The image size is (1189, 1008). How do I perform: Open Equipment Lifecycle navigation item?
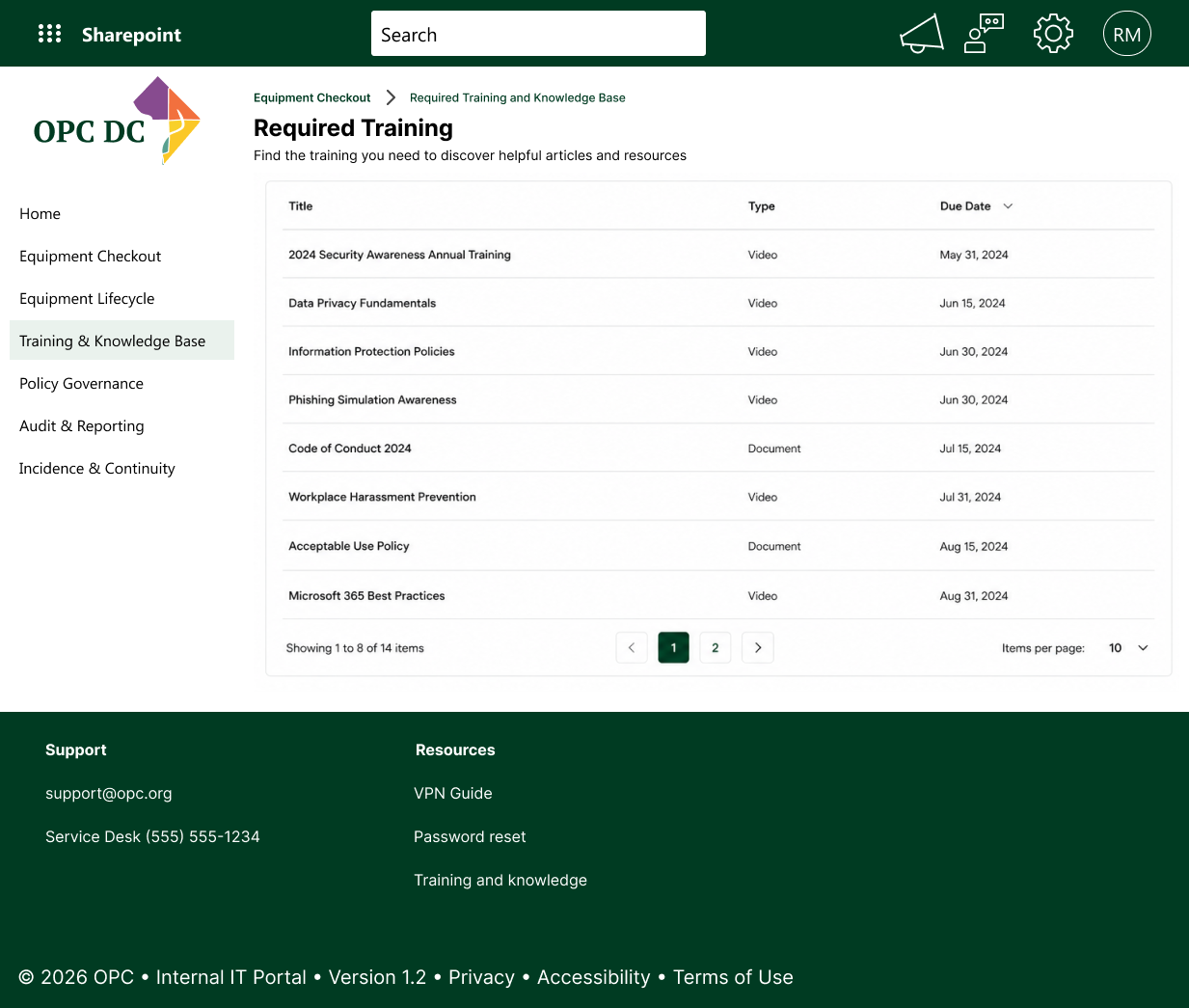(x=87, y=299)
